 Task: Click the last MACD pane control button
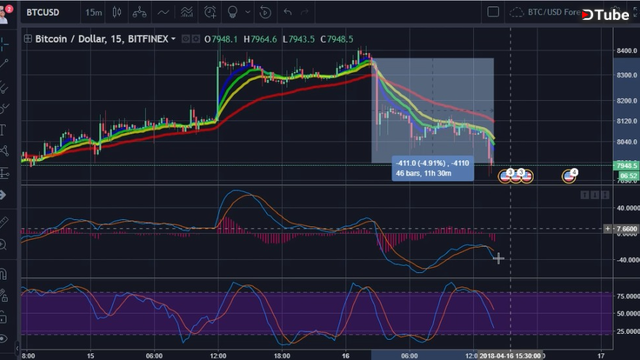(x=605, y=195)
